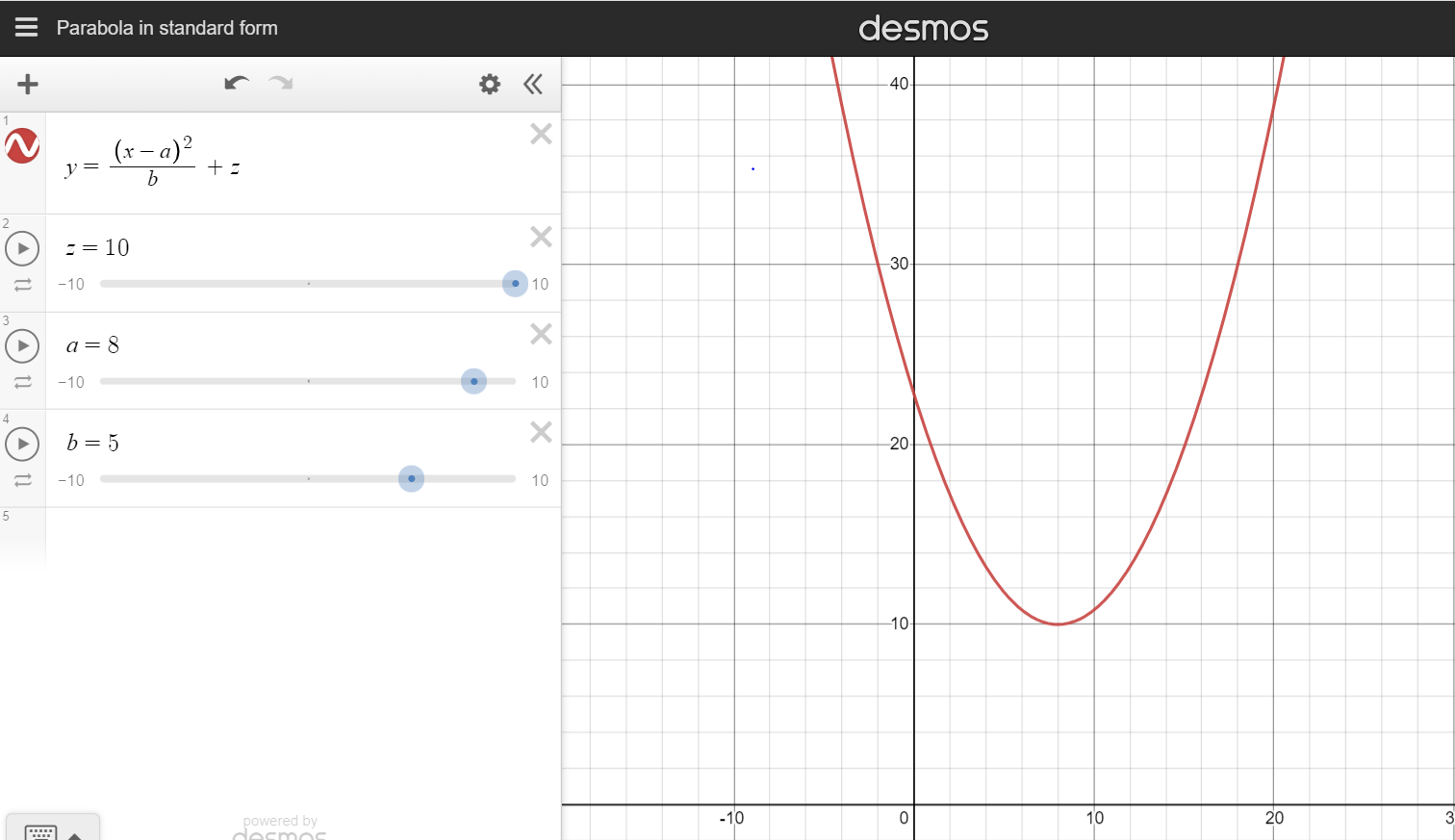Click the small blue point on graph
This screenshot has height=840, width=1455.
pyautogui.click(x=753, y=169)
